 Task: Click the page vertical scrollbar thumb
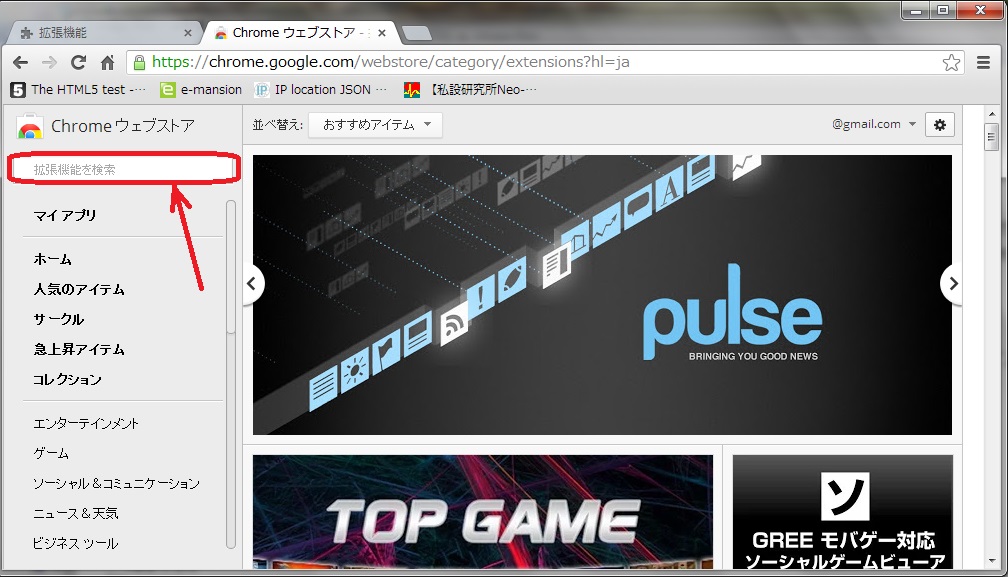click(x=991, y=137)
